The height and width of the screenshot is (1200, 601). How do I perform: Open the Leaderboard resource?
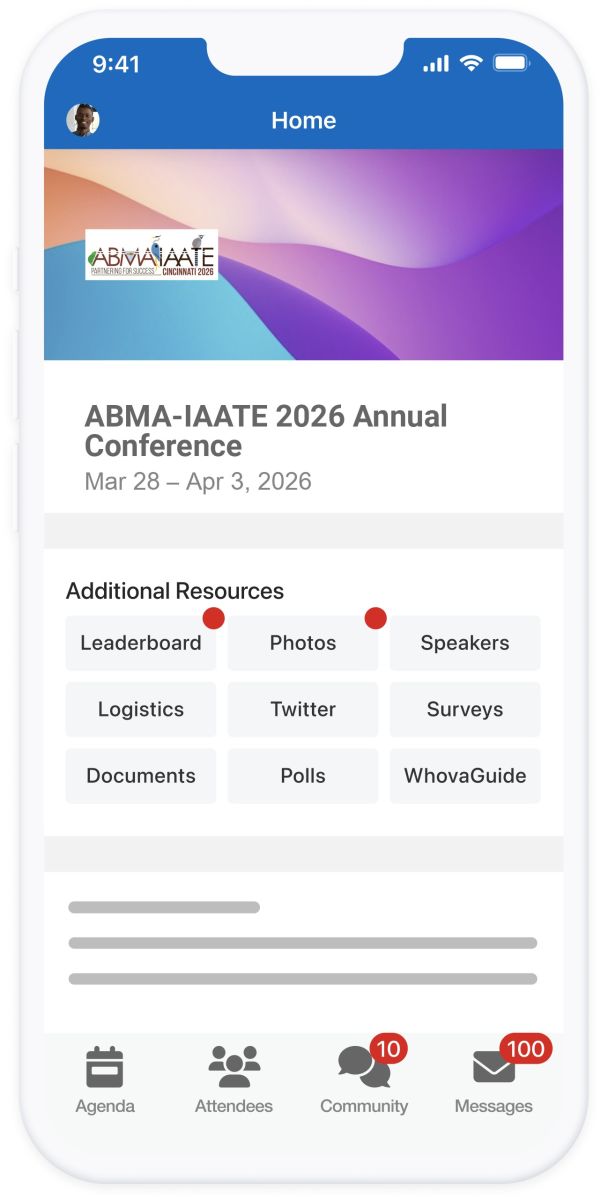141,643
